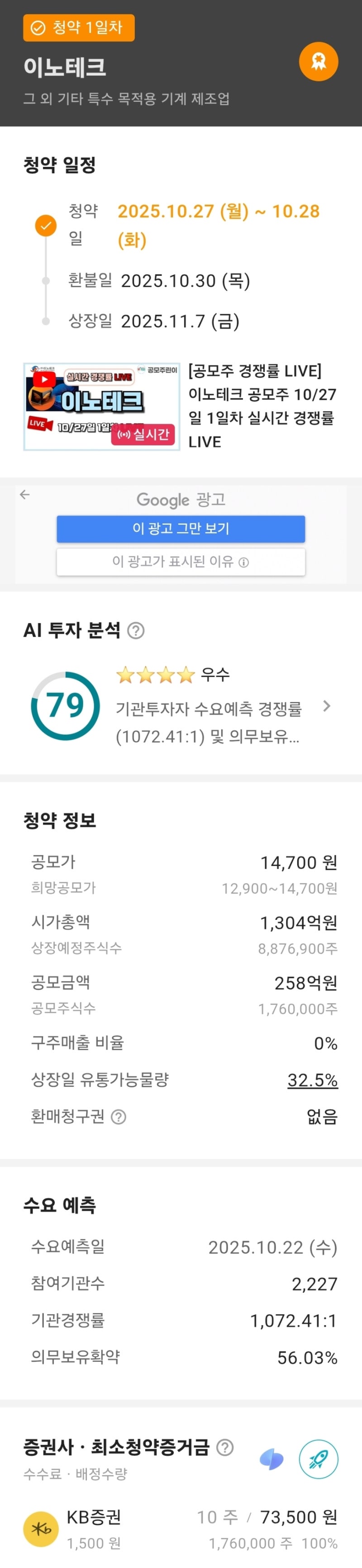Tap the 79 score progress circle
This screenshot has height=1568, width=362.
coord(65,706)
